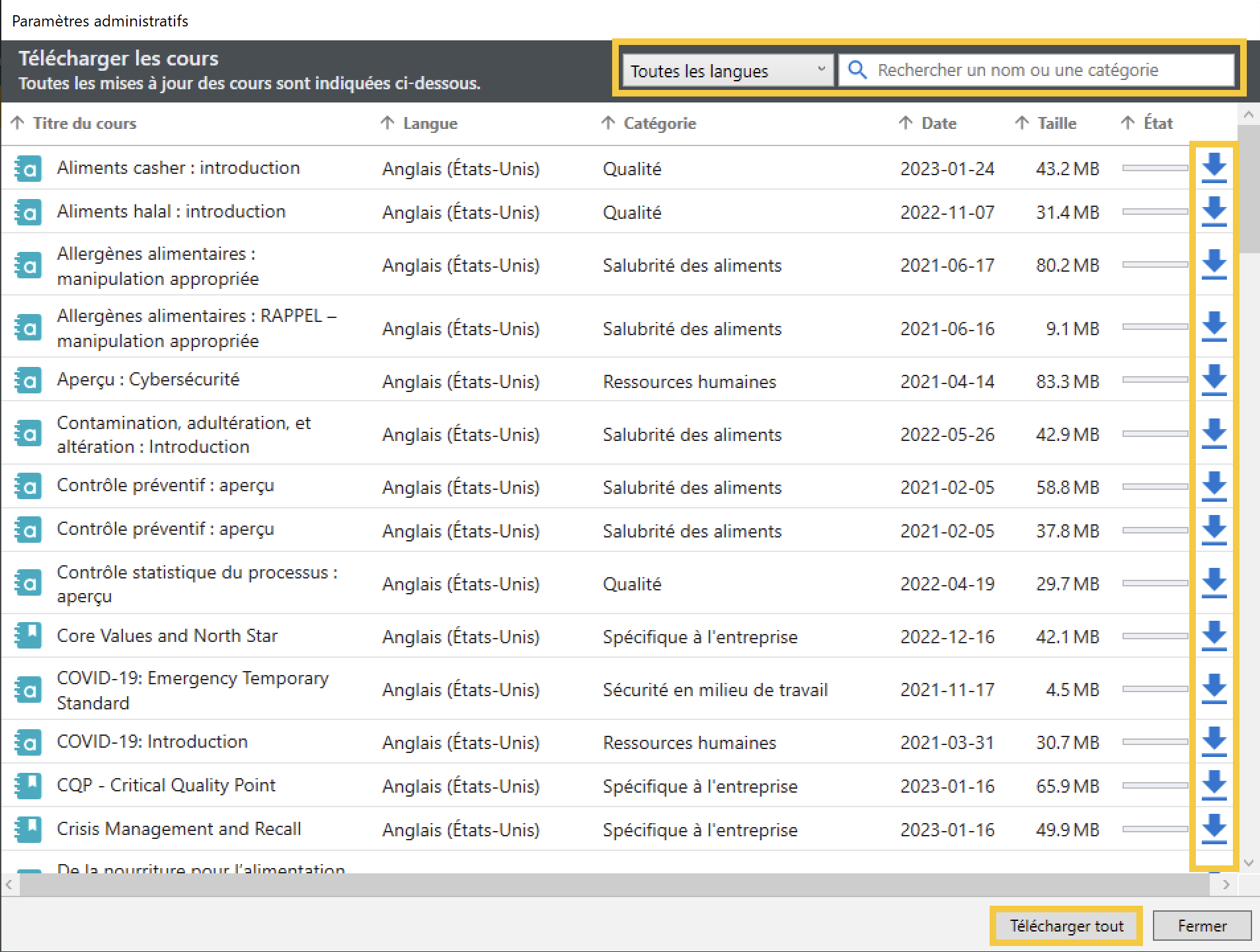
Task: Click horizontal scrollbar left arrow
Action: click(x=9, y=885)
